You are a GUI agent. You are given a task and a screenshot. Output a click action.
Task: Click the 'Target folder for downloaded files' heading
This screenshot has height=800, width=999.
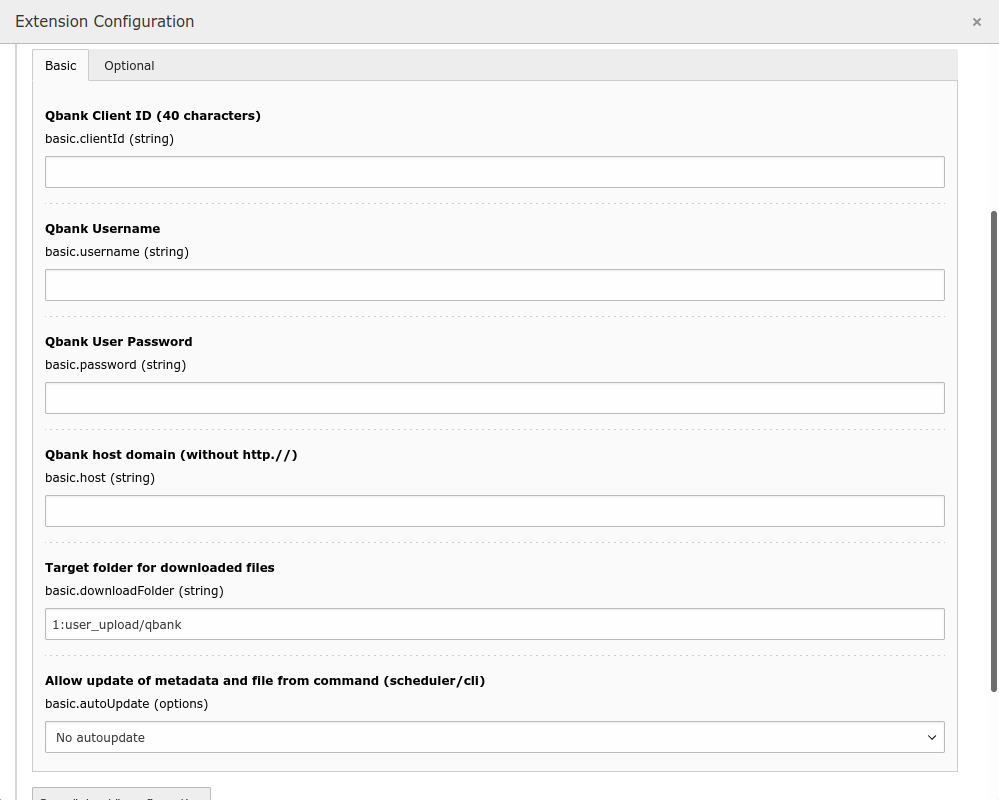click(x=160, y=568)
